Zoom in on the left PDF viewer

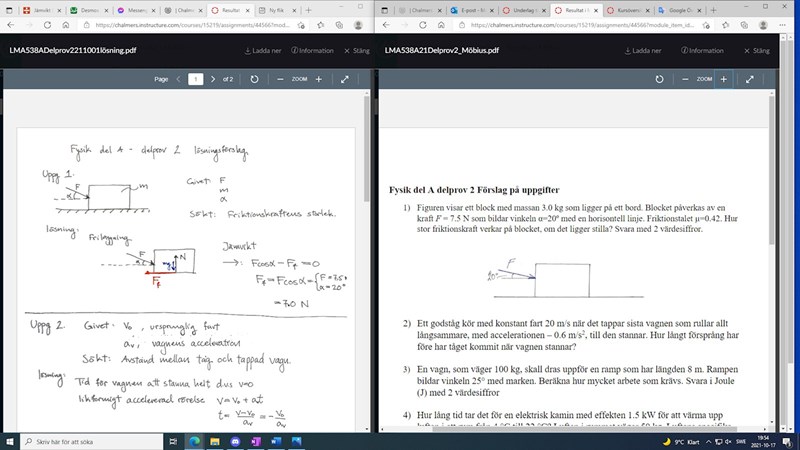pos(318,79)
